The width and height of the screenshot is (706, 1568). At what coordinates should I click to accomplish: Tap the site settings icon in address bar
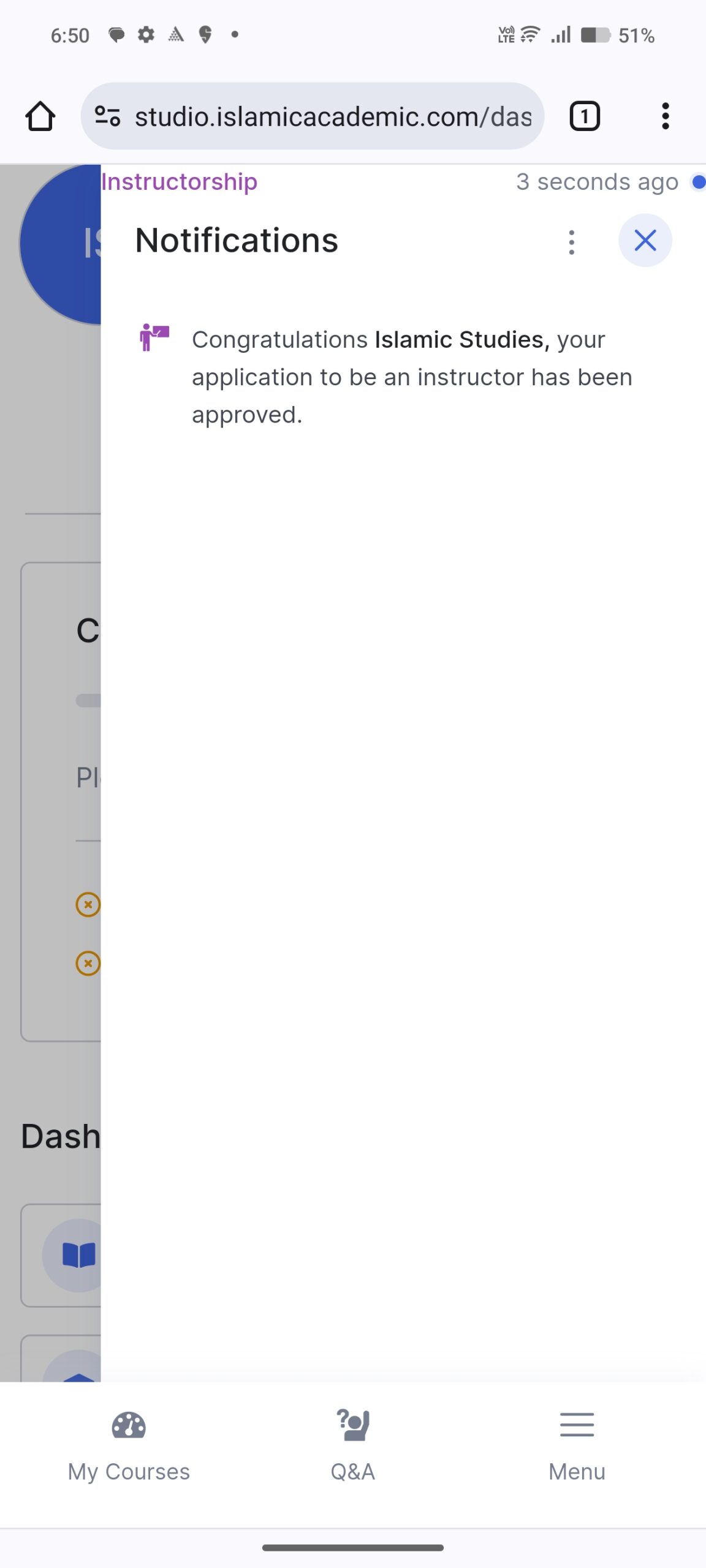tap(107, 116)
